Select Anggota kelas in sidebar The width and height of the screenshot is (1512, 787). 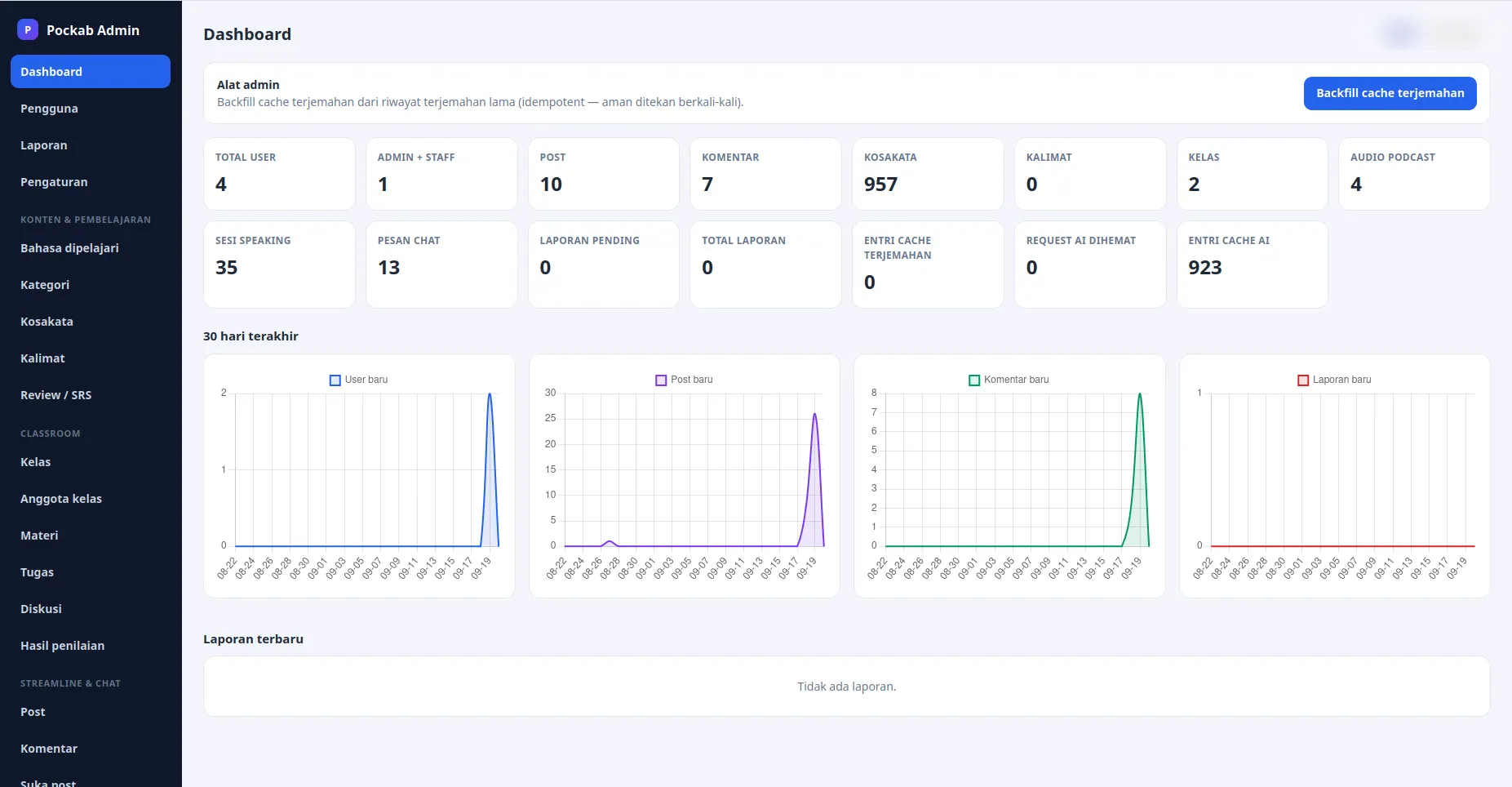tap(91, 499)
